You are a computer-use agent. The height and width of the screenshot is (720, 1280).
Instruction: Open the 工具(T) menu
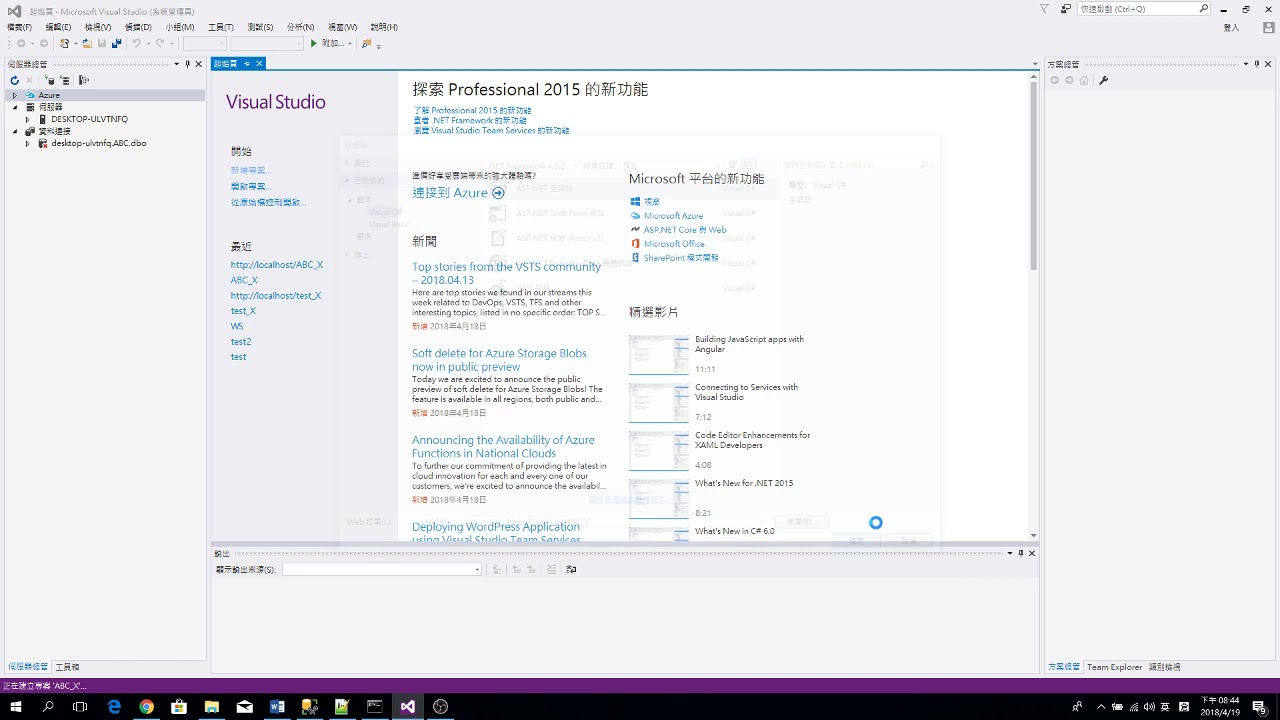click(220, 27)
